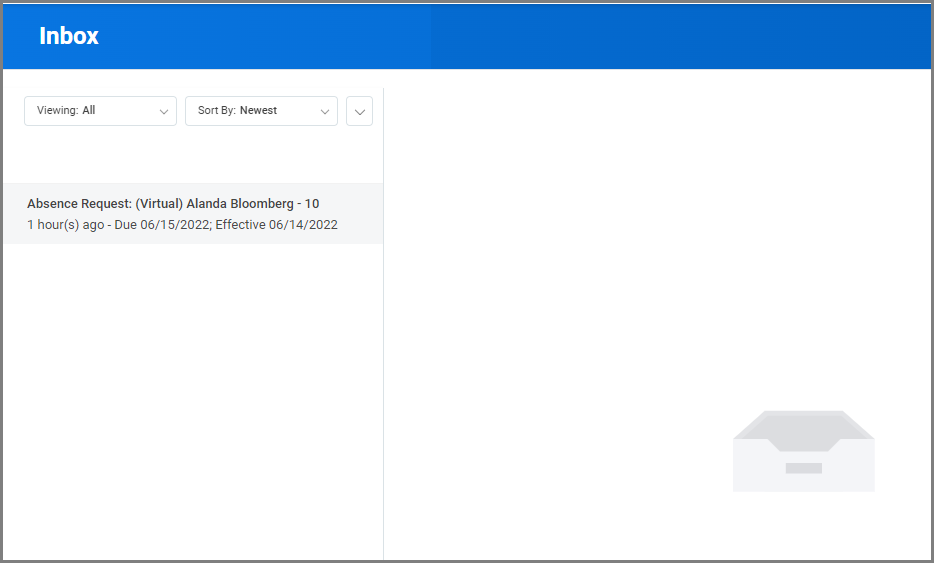This screenshot has width=934, height=563.
Task: Open the Viewing: All dropdown
Action: pos(100,111)
